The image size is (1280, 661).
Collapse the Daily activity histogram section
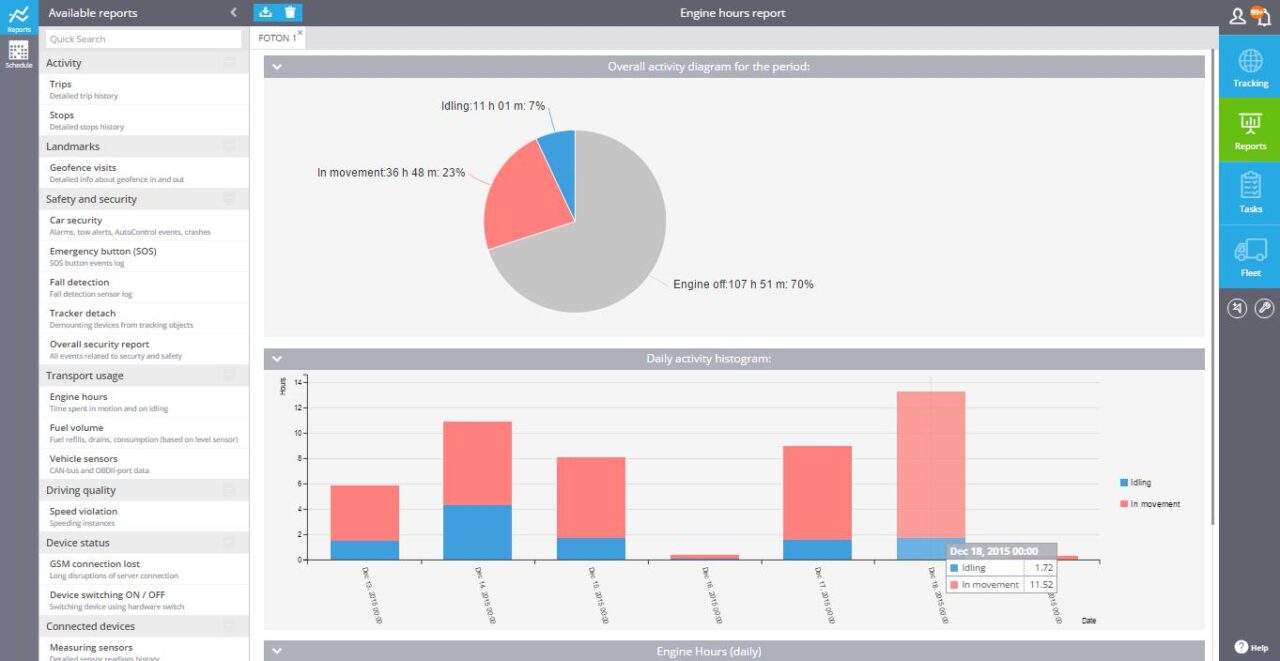[277, 359]
